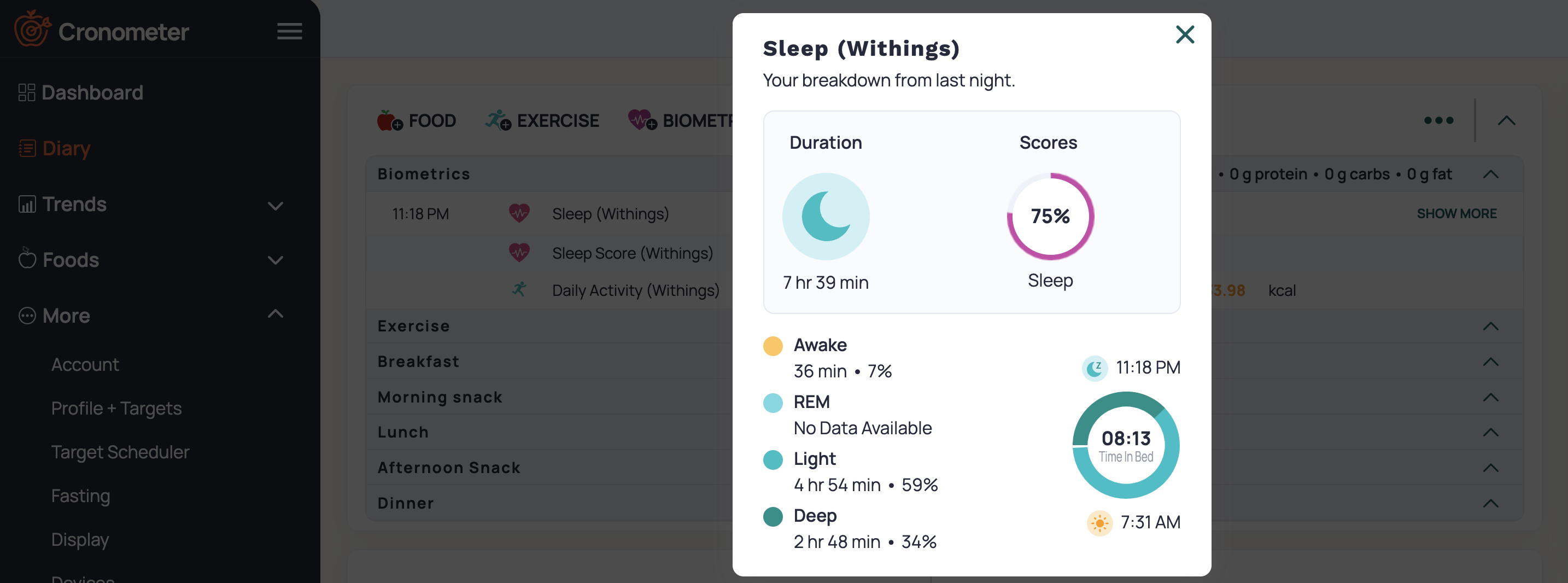Collapse the Exercise diary section chevron
This screenshot has height=583, width=1568.
pyautogui.click(x=1490, y=327)
